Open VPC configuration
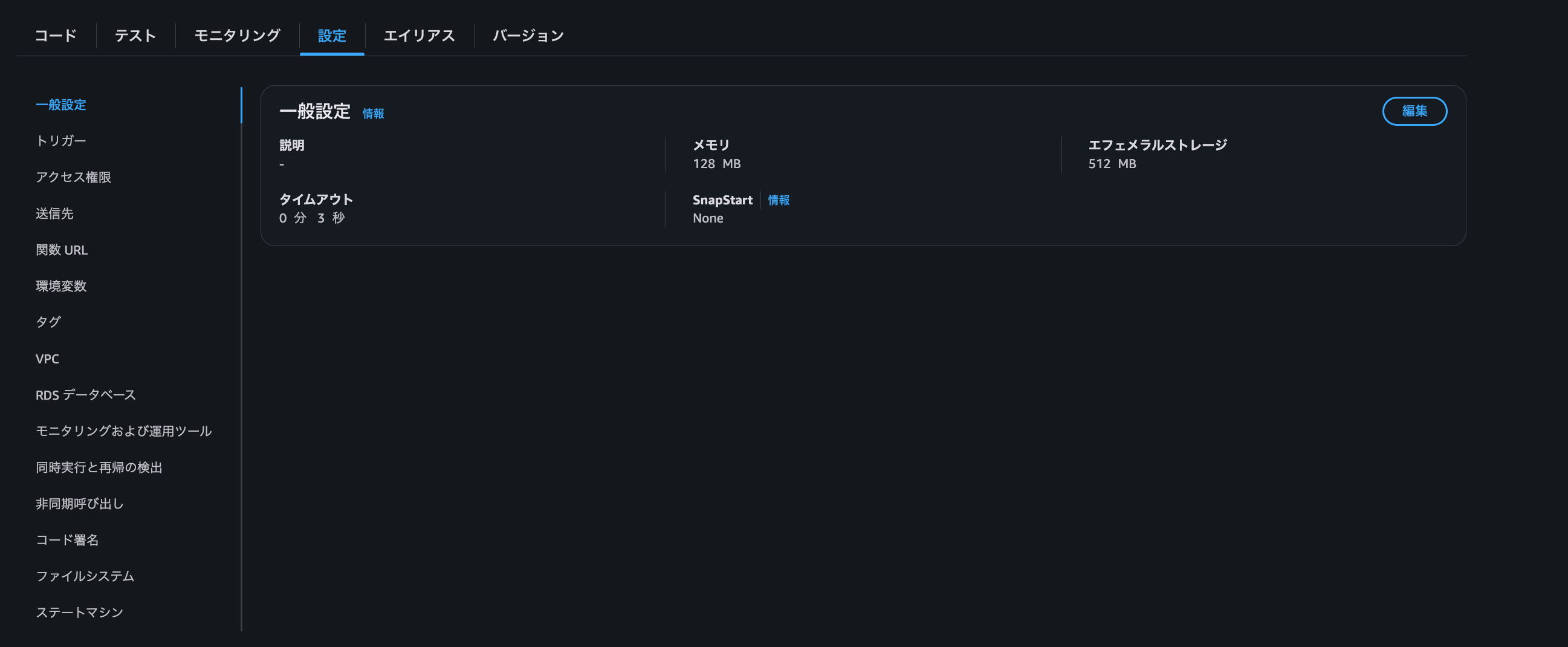 [x=48, y=359]
